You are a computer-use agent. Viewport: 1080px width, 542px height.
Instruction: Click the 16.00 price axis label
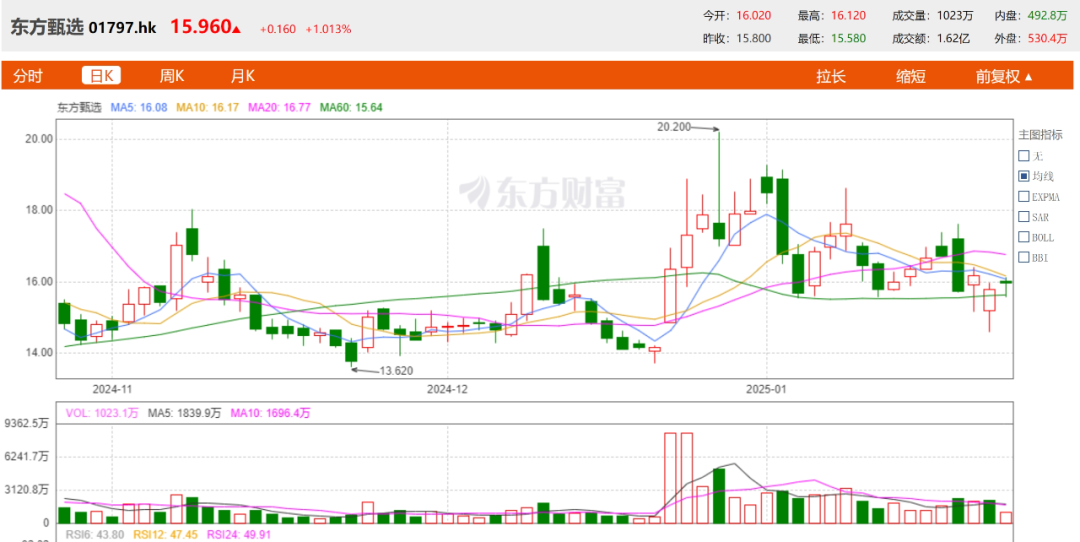39,282
